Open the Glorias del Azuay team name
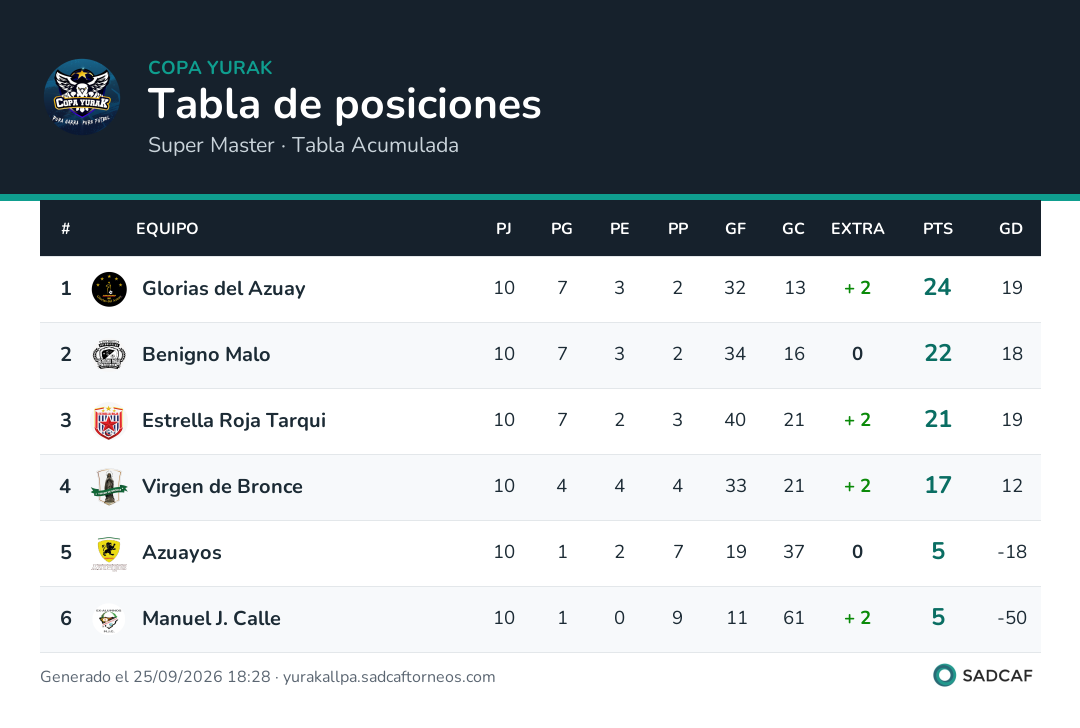This screenshot has width=1080, height=728. click(x=223, y=289)
